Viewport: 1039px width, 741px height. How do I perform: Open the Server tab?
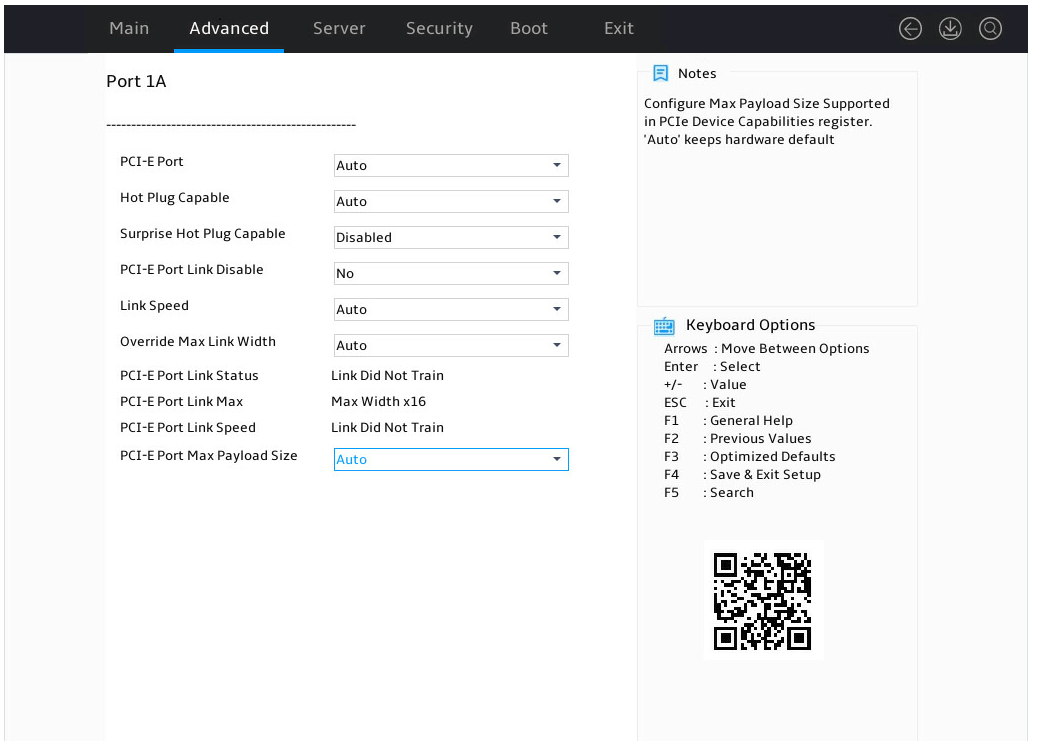[339, 28]
